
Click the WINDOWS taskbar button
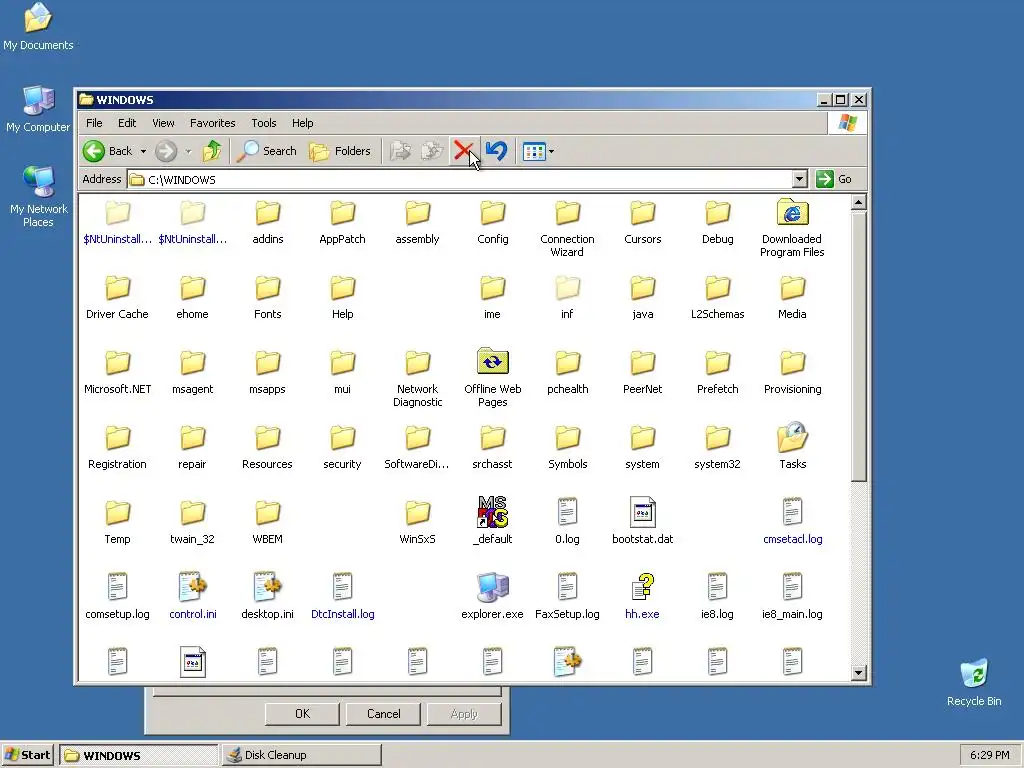click(x=138, y=755)
